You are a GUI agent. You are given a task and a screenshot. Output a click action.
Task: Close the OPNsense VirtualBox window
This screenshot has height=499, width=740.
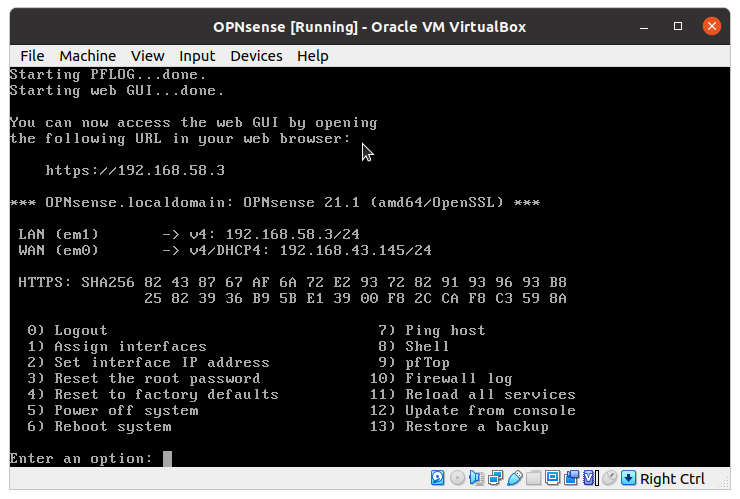712,26
